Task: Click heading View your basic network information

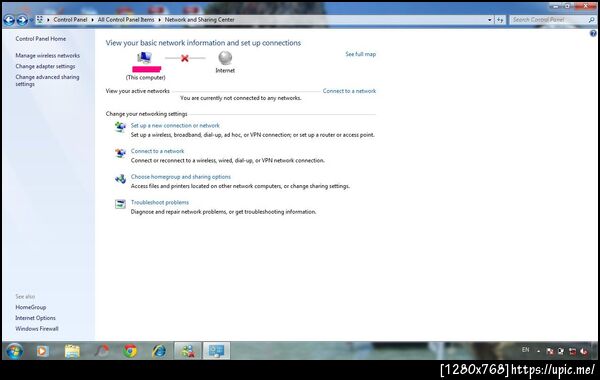Action: pos(203,43)
